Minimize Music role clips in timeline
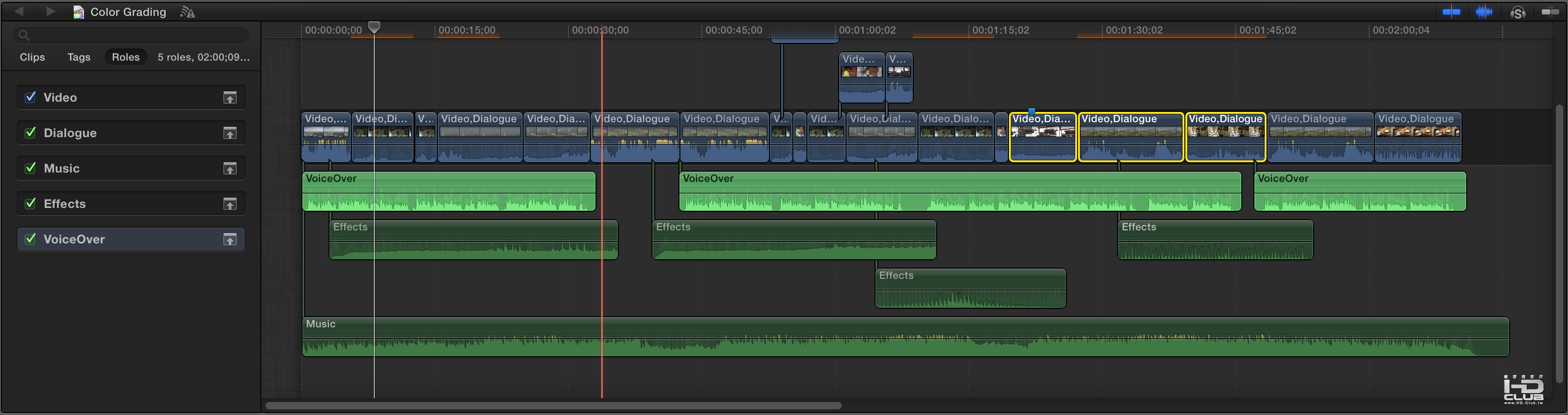 [230, 168]
